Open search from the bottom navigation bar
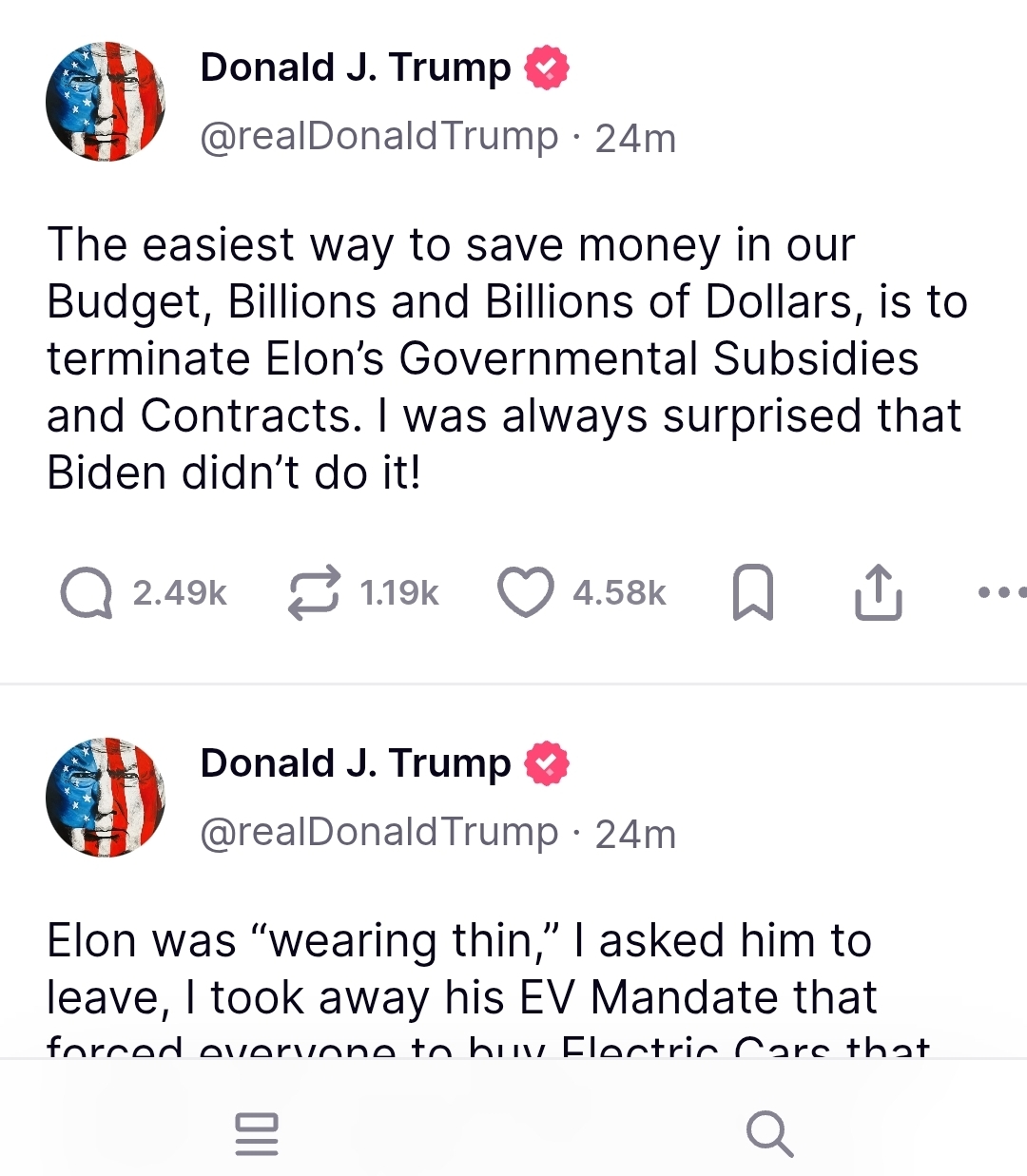 point(769,1133)
